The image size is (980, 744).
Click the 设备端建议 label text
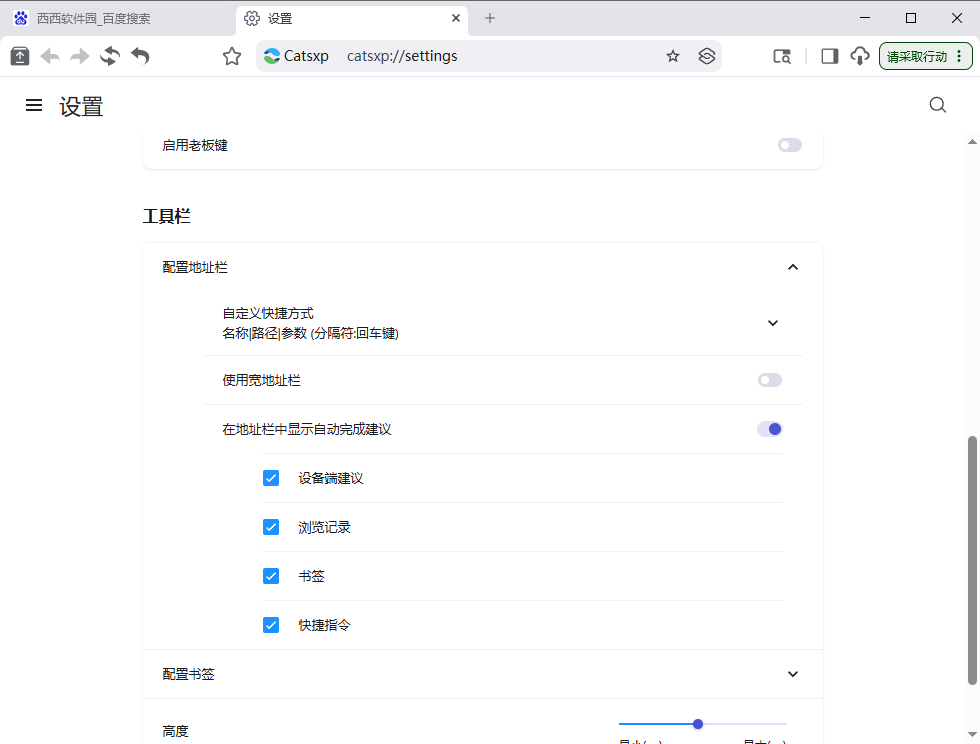point(331,478)
